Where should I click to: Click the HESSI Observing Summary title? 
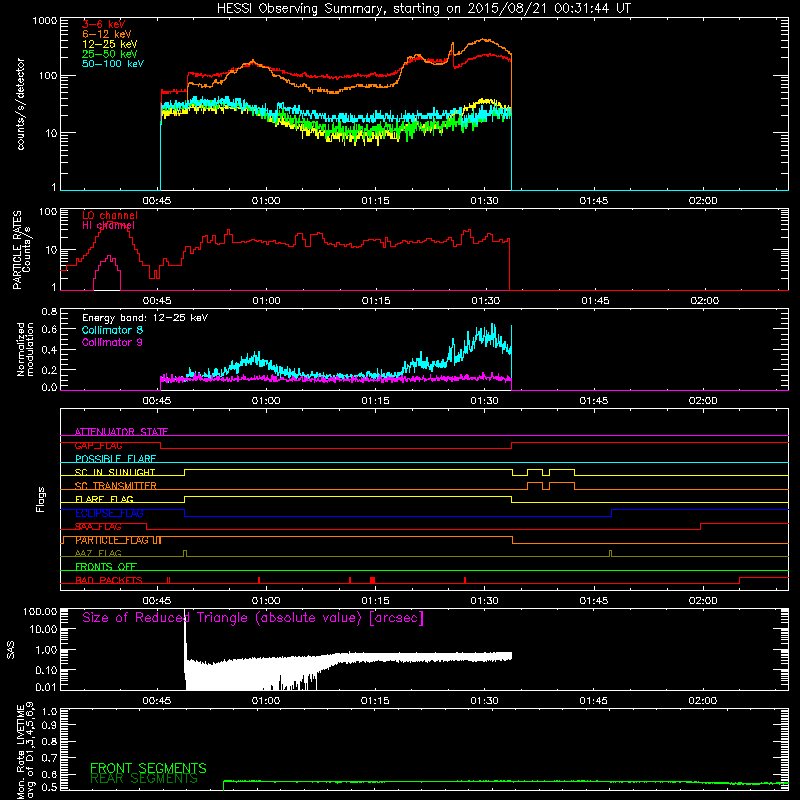(x=424, y=9)
